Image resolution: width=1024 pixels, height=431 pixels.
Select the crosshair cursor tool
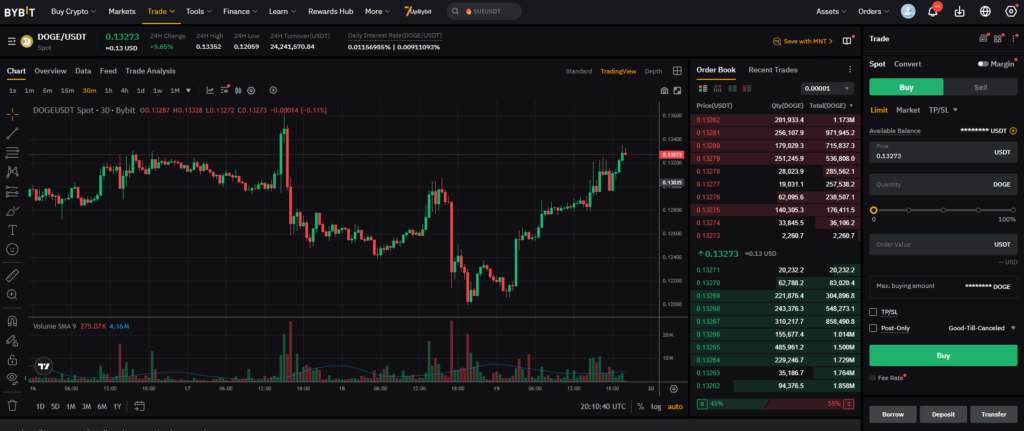point(12,114)
